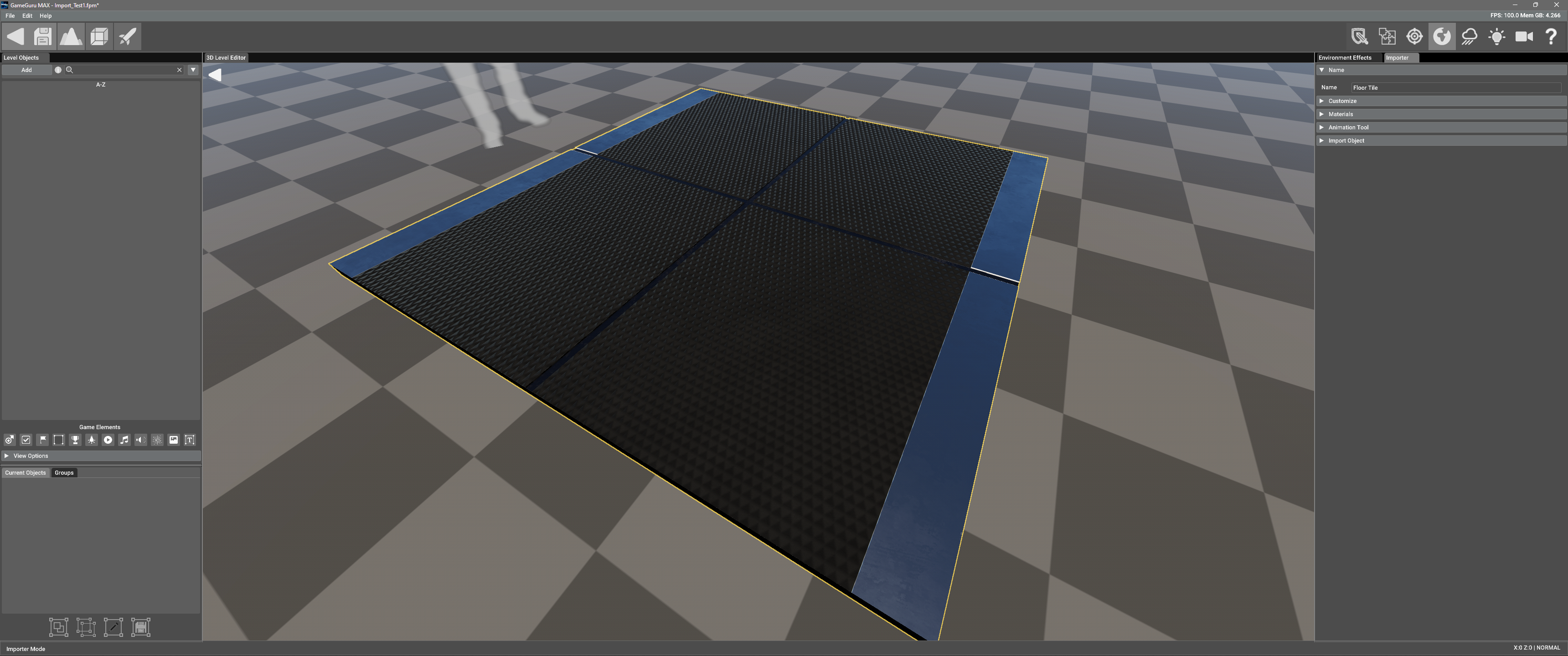
Task: Click the Name field containing Floor Tile
Action: pos(1456,87)
